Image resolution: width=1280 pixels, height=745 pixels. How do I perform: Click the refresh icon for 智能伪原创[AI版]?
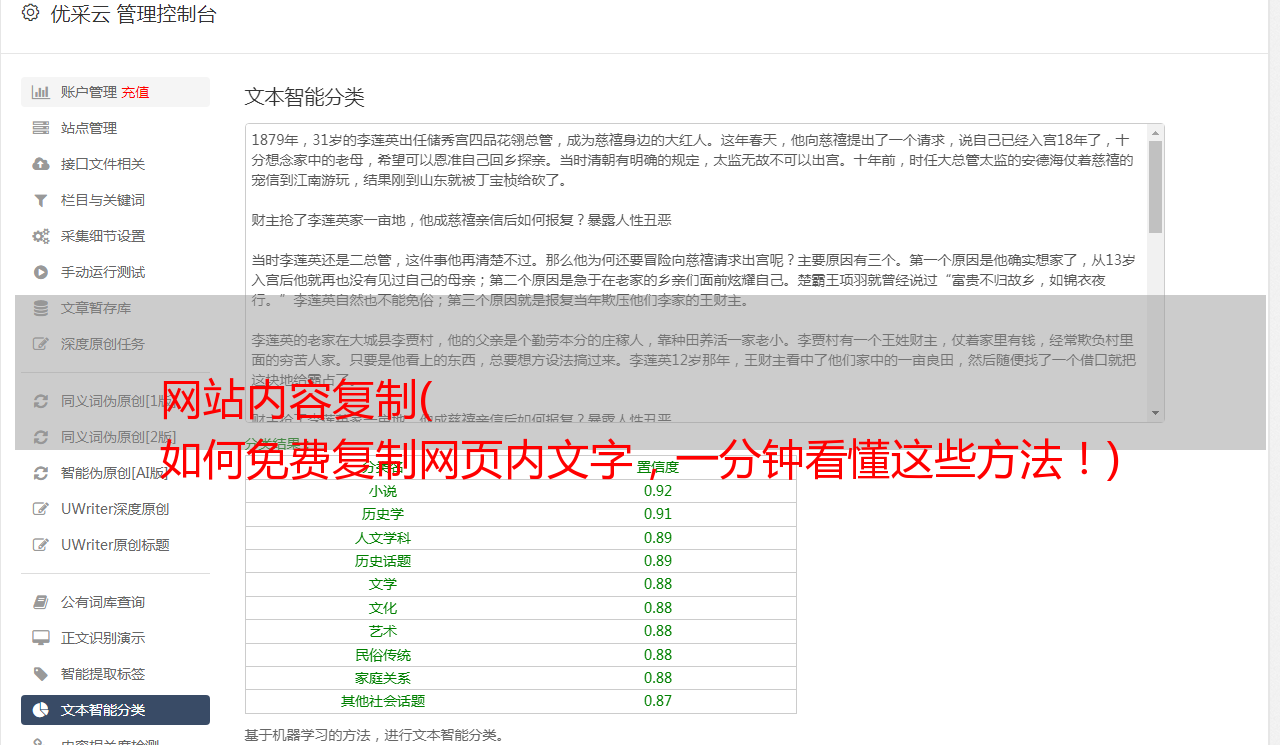point(41,473)
